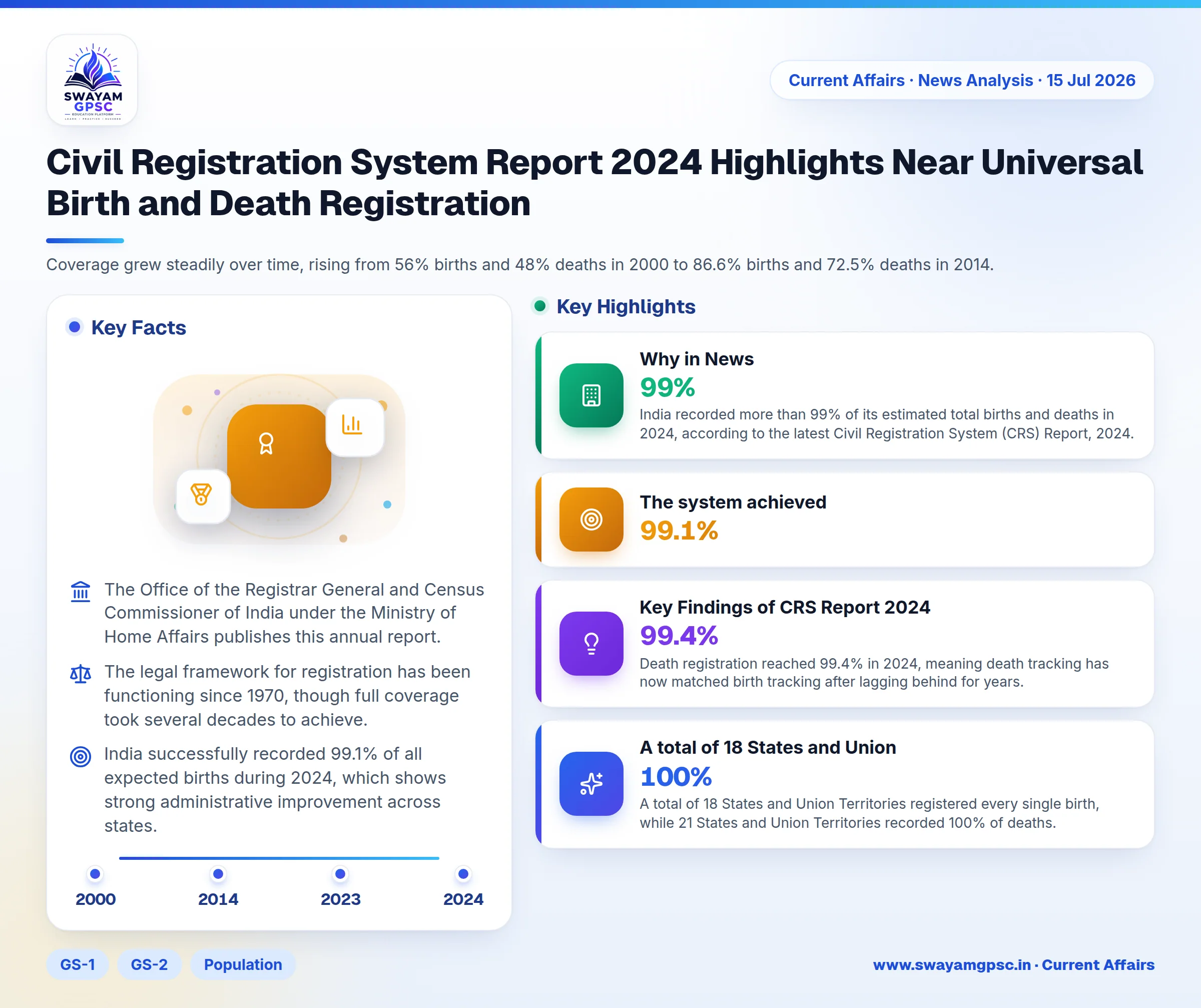Select the 2014 timeline marker dot
This screenshot has height=1008, width=1201.
[218, 873]
